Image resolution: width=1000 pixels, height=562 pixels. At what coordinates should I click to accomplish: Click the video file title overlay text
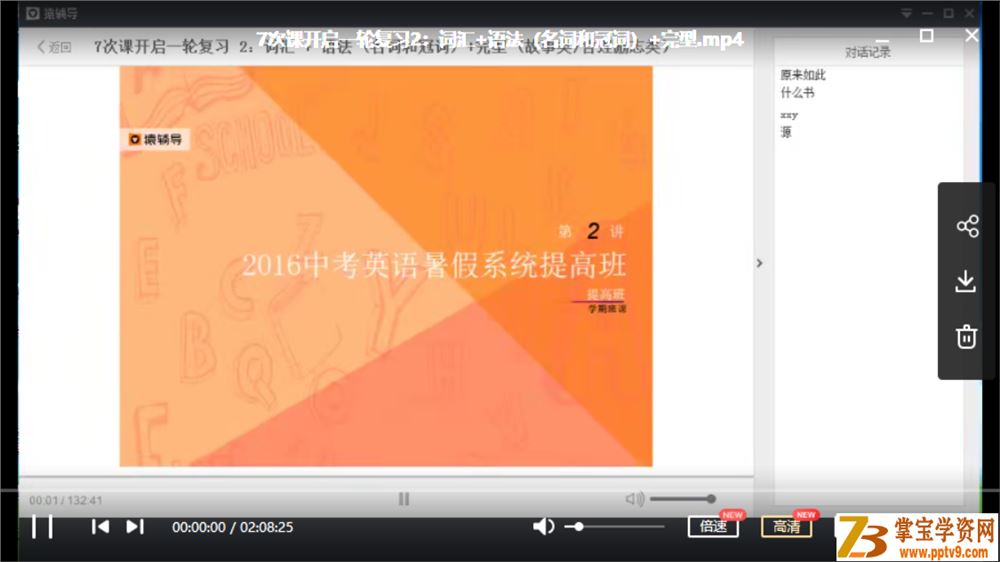tap(500, 39)
